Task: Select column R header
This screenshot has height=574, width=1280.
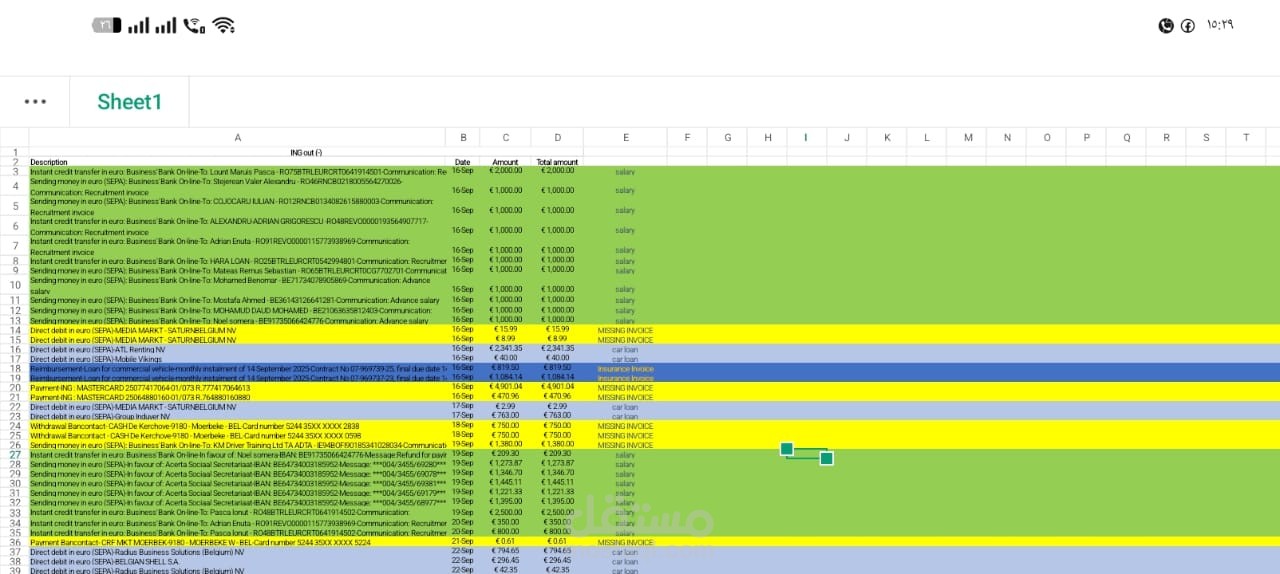Action: [x=1166, y=137]
